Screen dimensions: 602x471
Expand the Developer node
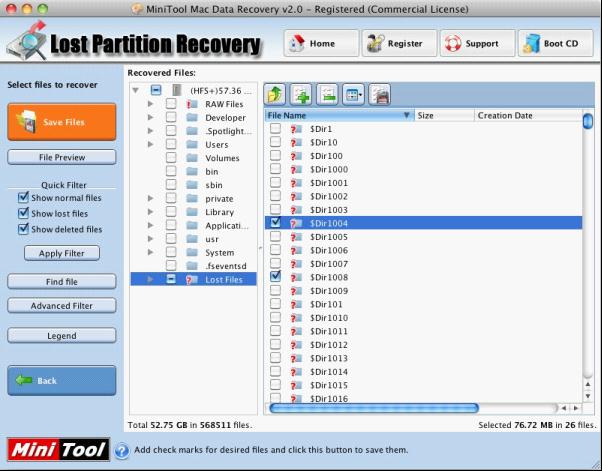coord(150,117)
